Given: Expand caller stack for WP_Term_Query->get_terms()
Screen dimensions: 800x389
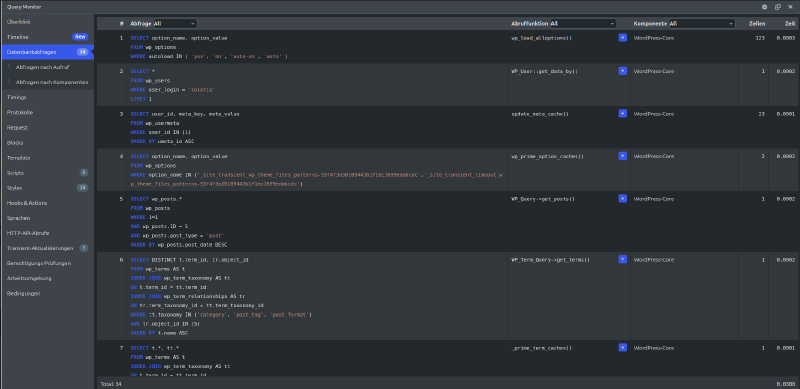Looking at the screenshot, I should pos(622,259).
